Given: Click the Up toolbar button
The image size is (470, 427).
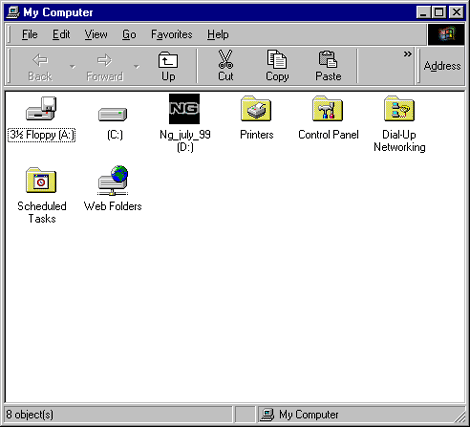Looking at the screenshot, I should pyautogui.click(x=168, y=66).
